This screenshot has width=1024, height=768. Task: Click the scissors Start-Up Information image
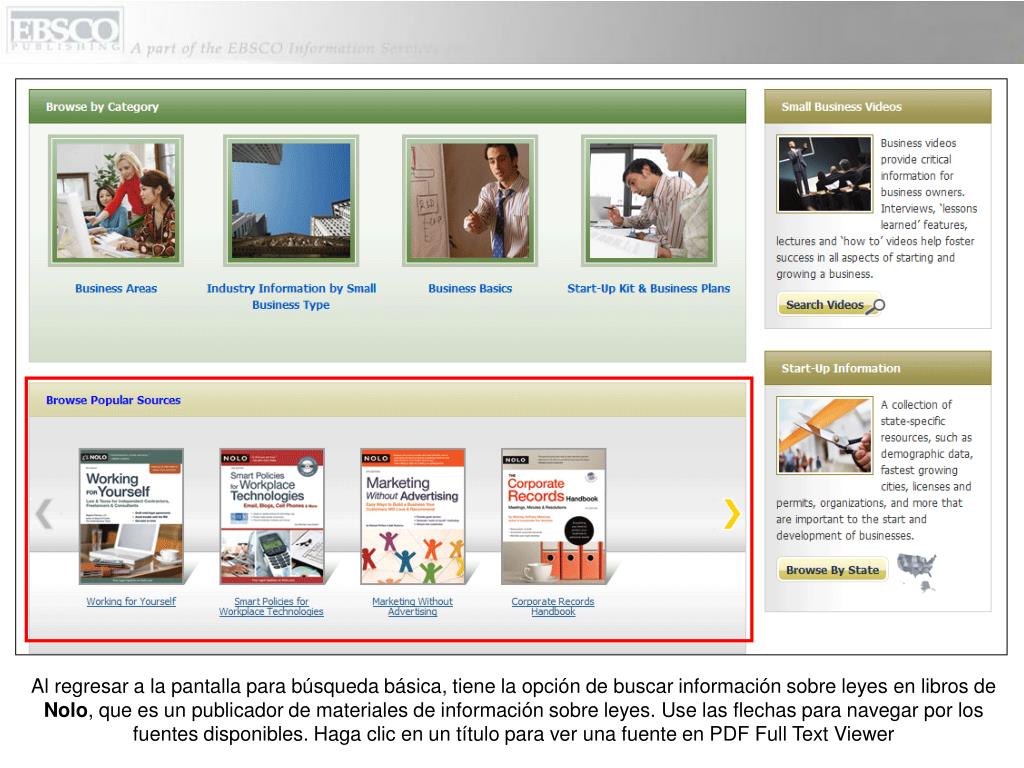[x=824, y=435]
